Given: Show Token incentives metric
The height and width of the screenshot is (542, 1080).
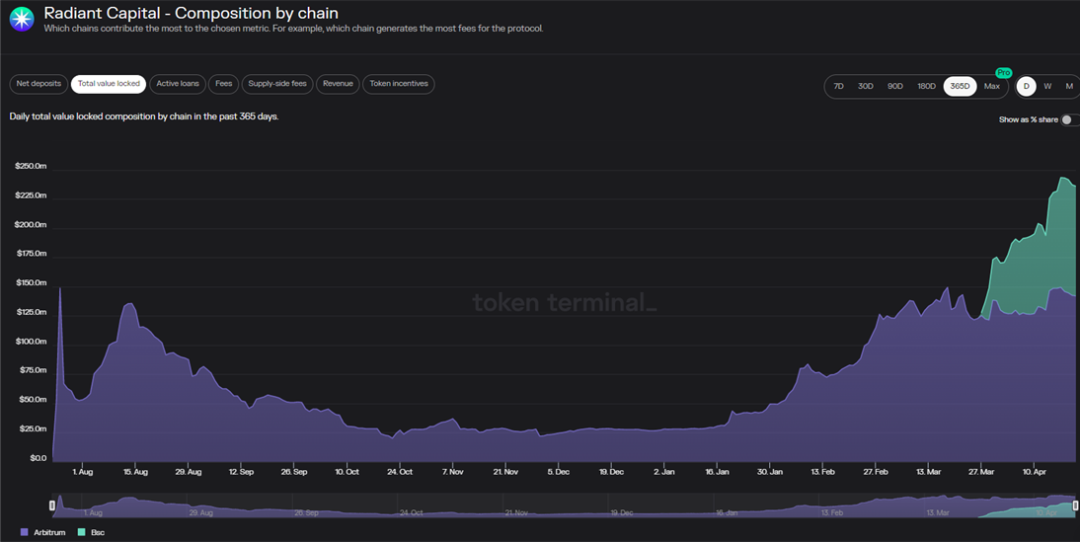Looking at the screenshot, I should pyautogui.click(x=399, y=84).
